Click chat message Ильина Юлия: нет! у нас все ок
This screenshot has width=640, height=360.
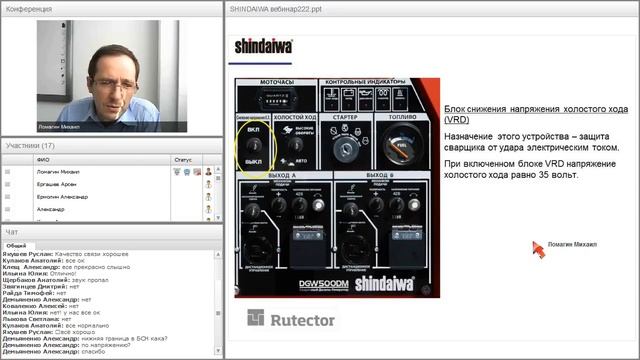click(x=51, y=313)
